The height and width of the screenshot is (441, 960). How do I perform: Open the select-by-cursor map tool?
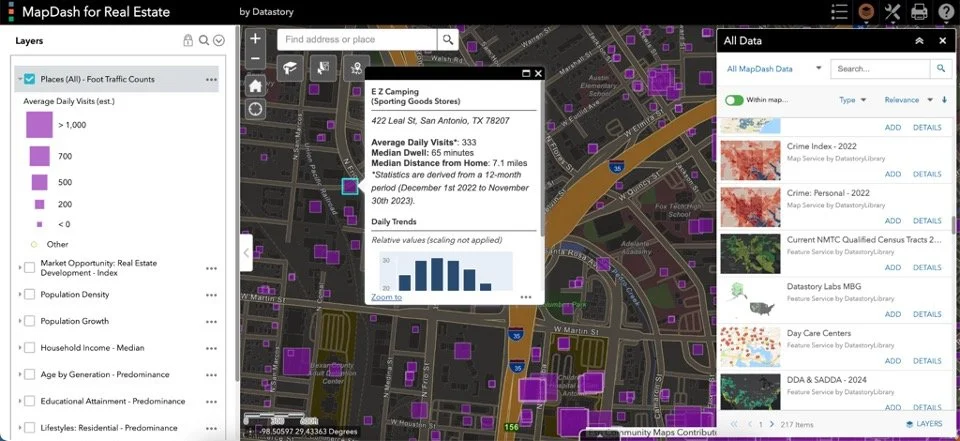click(x=323, y=68)
